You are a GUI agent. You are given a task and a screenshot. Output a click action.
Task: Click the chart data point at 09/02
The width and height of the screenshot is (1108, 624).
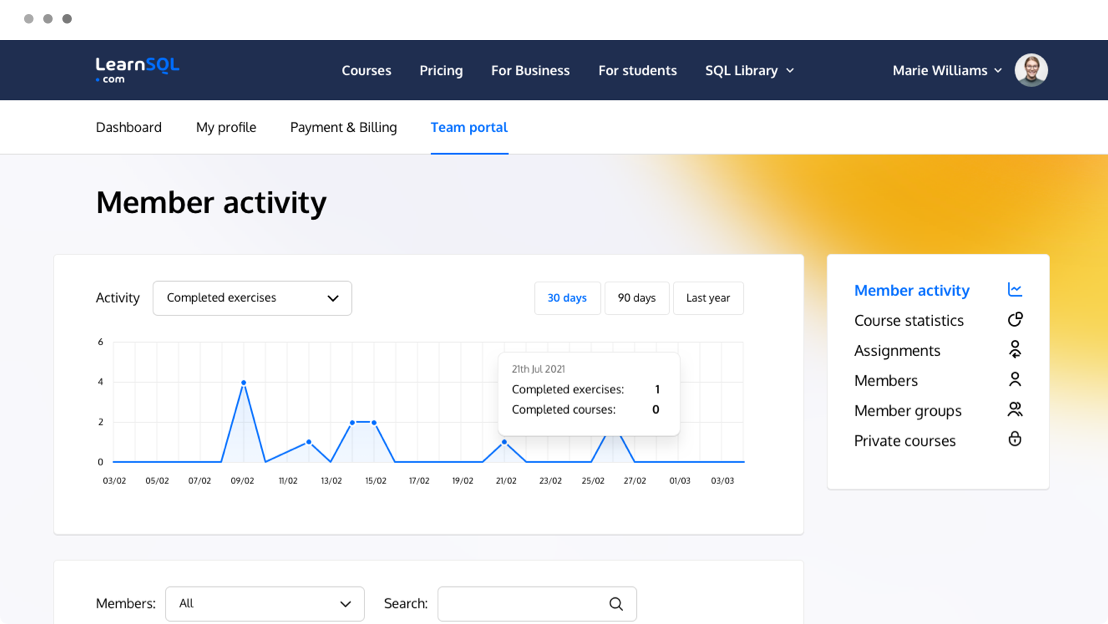[243, 382]
